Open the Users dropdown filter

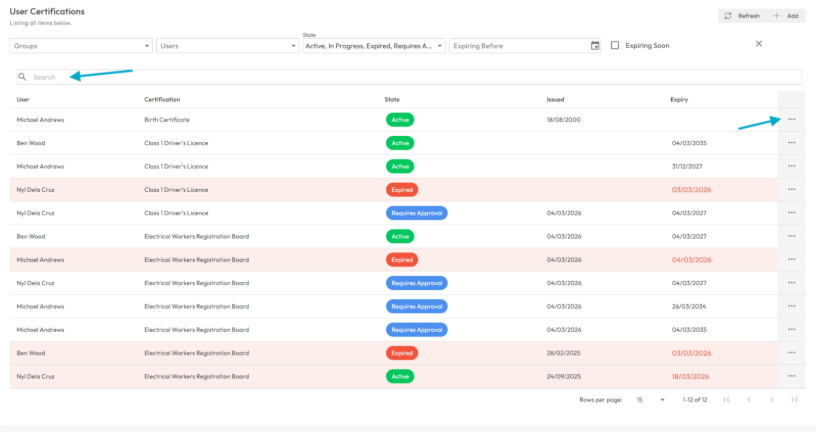(227, 46)
